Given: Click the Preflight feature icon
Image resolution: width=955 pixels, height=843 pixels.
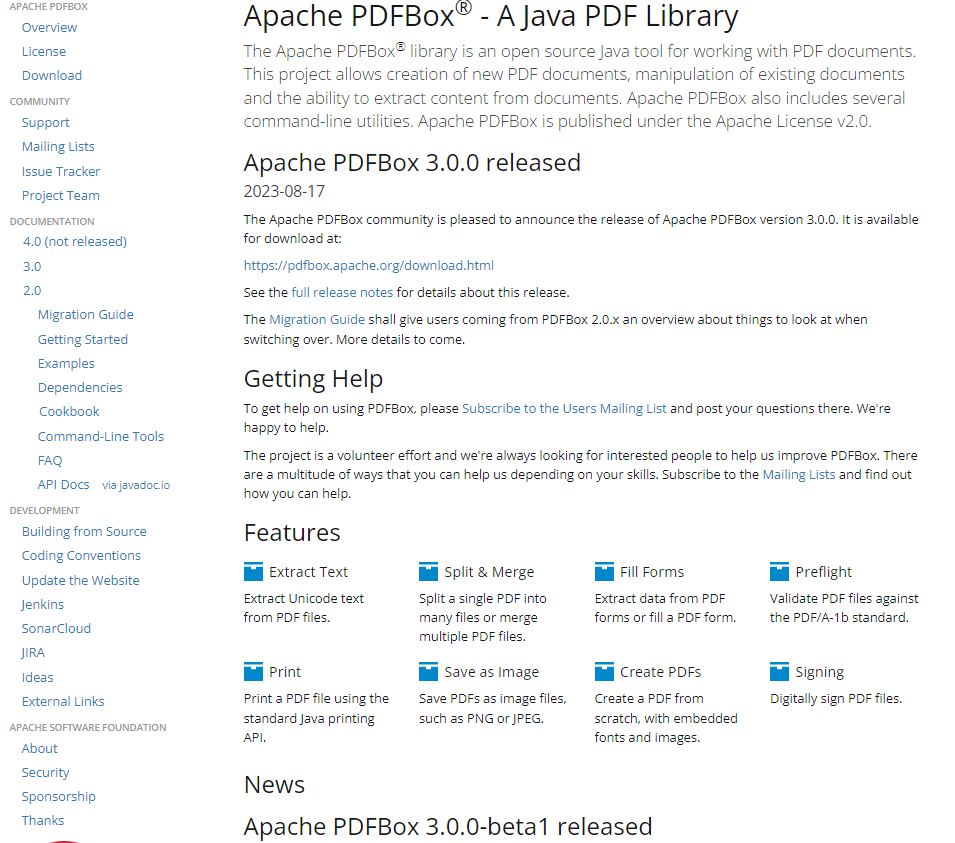Looking at the screenshot, I should coord(780,572).
